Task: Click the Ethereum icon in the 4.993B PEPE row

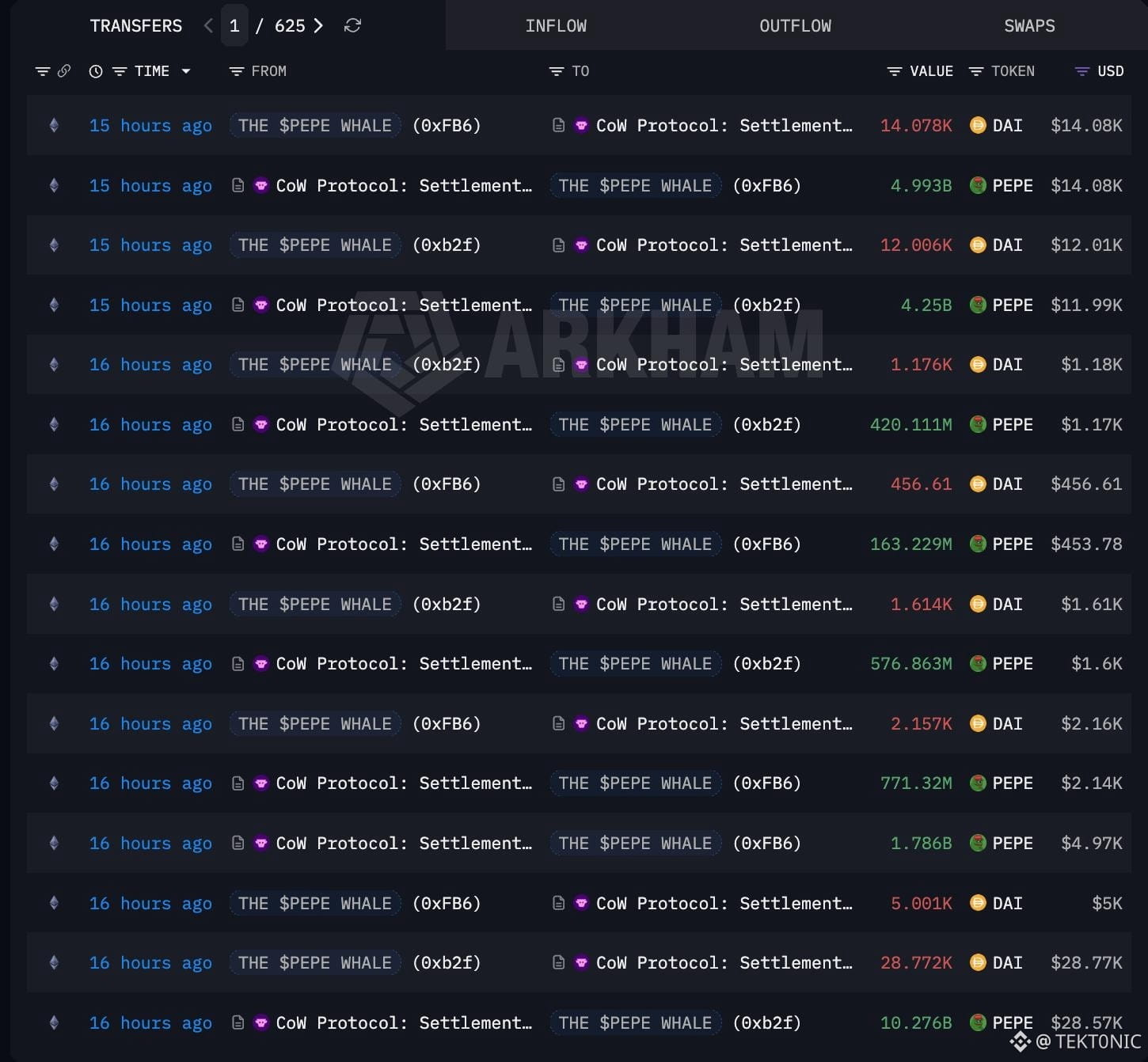Action: click(x=54, y=185)
